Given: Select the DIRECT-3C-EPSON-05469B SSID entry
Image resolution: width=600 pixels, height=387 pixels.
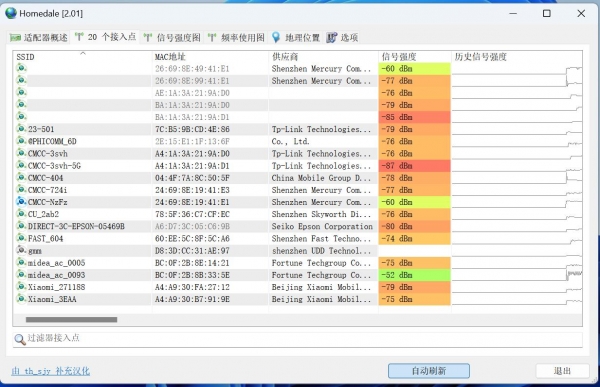Looking at the screenshot, I should [76, 227].
